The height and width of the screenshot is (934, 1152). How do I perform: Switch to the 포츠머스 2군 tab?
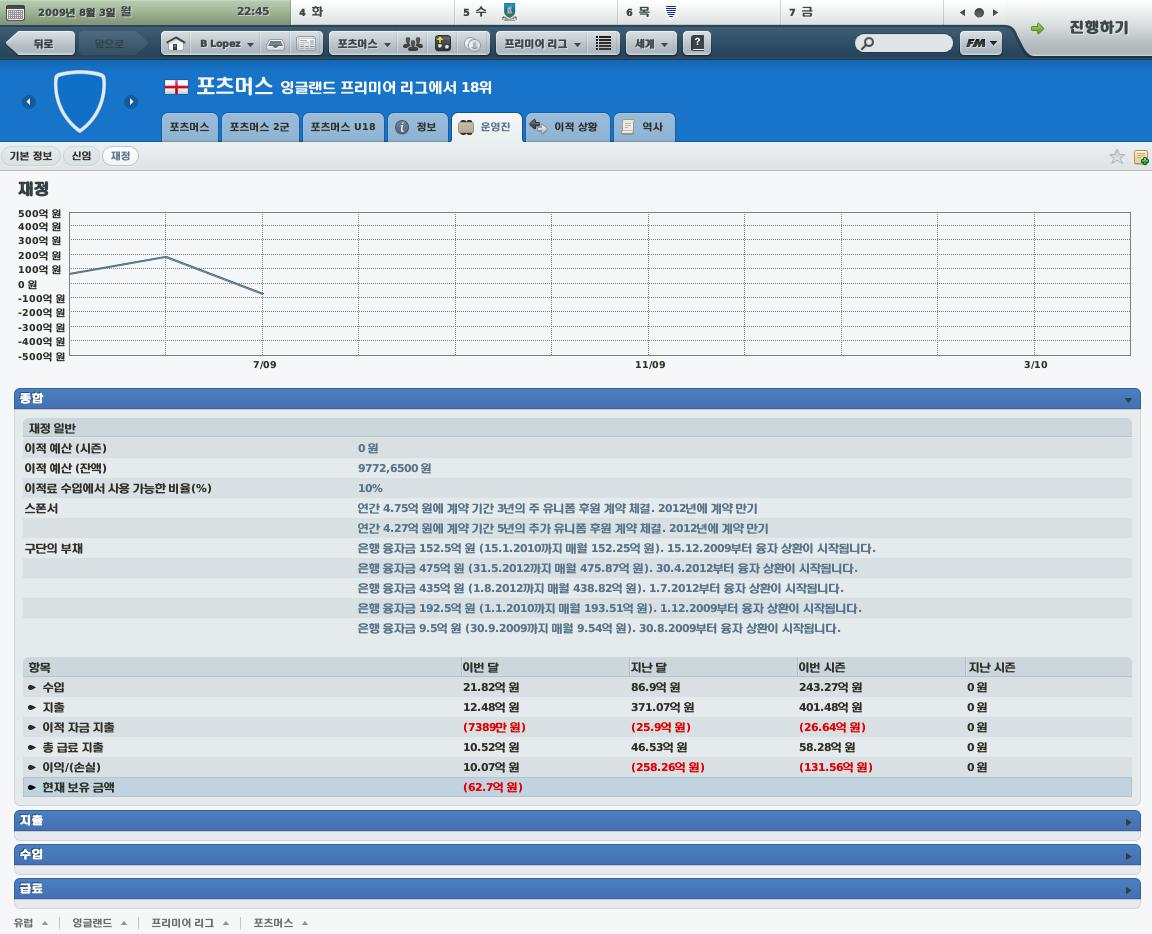click(x=259, y=127)
